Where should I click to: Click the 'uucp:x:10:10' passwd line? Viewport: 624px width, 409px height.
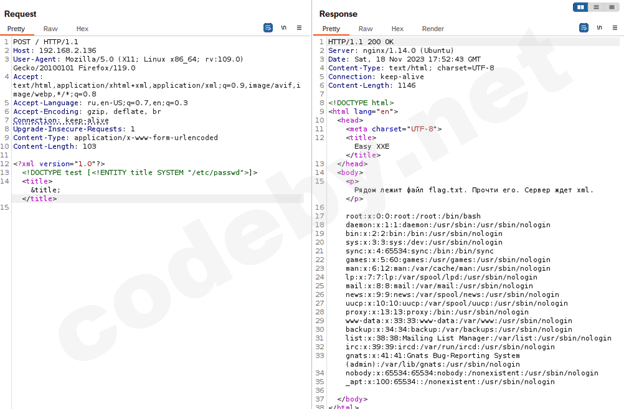coord(457,304)
